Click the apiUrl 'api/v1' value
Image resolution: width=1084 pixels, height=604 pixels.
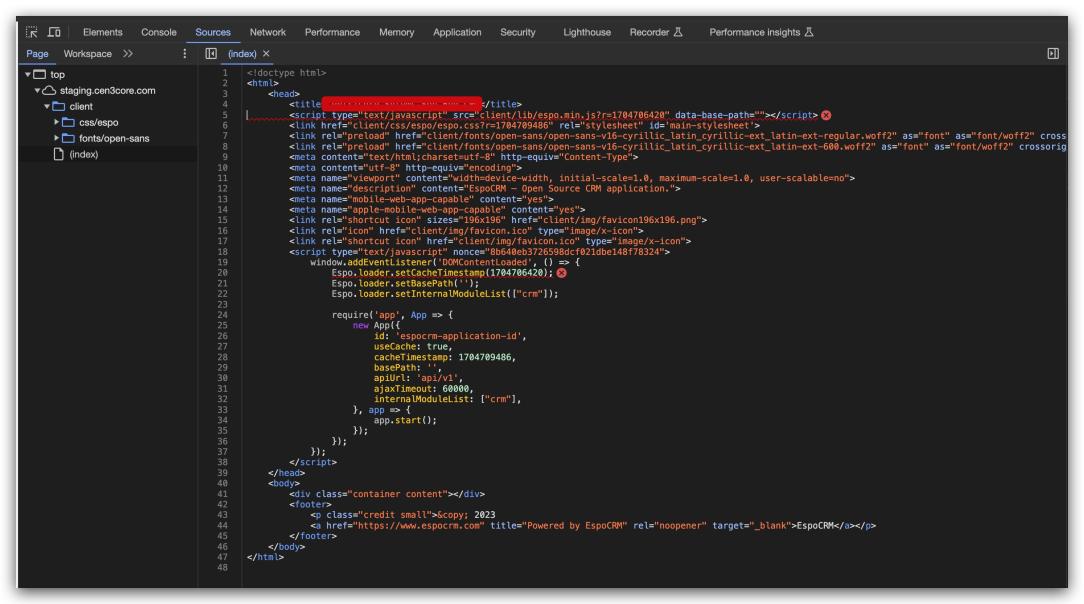pos(439,378)
